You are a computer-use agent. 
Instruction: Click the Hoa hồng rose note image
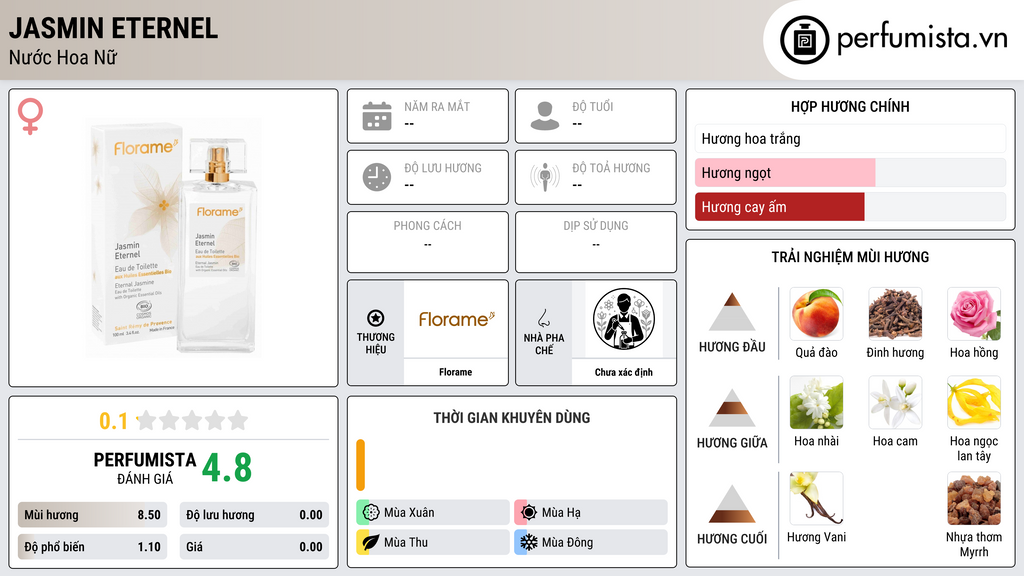(974, 313)
